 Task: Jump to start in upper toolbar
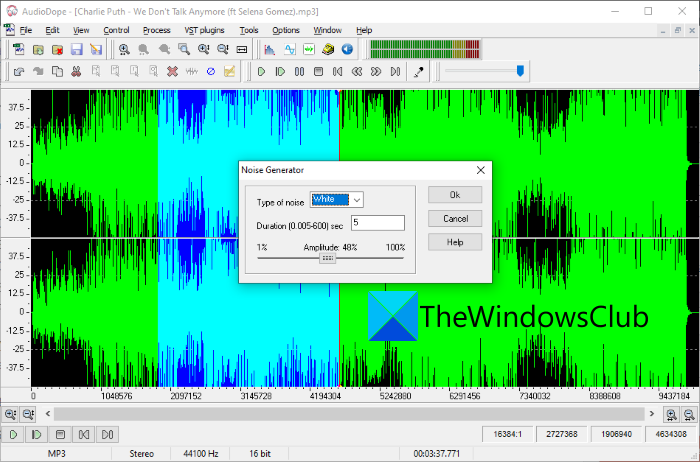(x=338, y=71)
